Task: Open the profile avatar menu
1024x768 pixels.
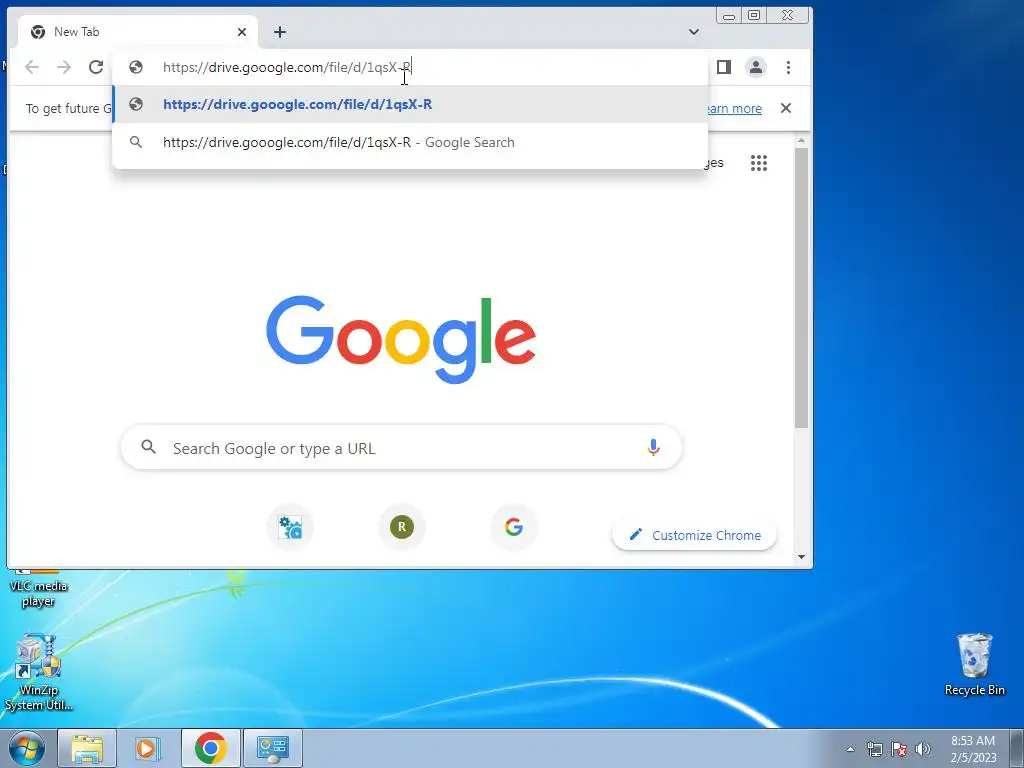Action: coord(756,67)
